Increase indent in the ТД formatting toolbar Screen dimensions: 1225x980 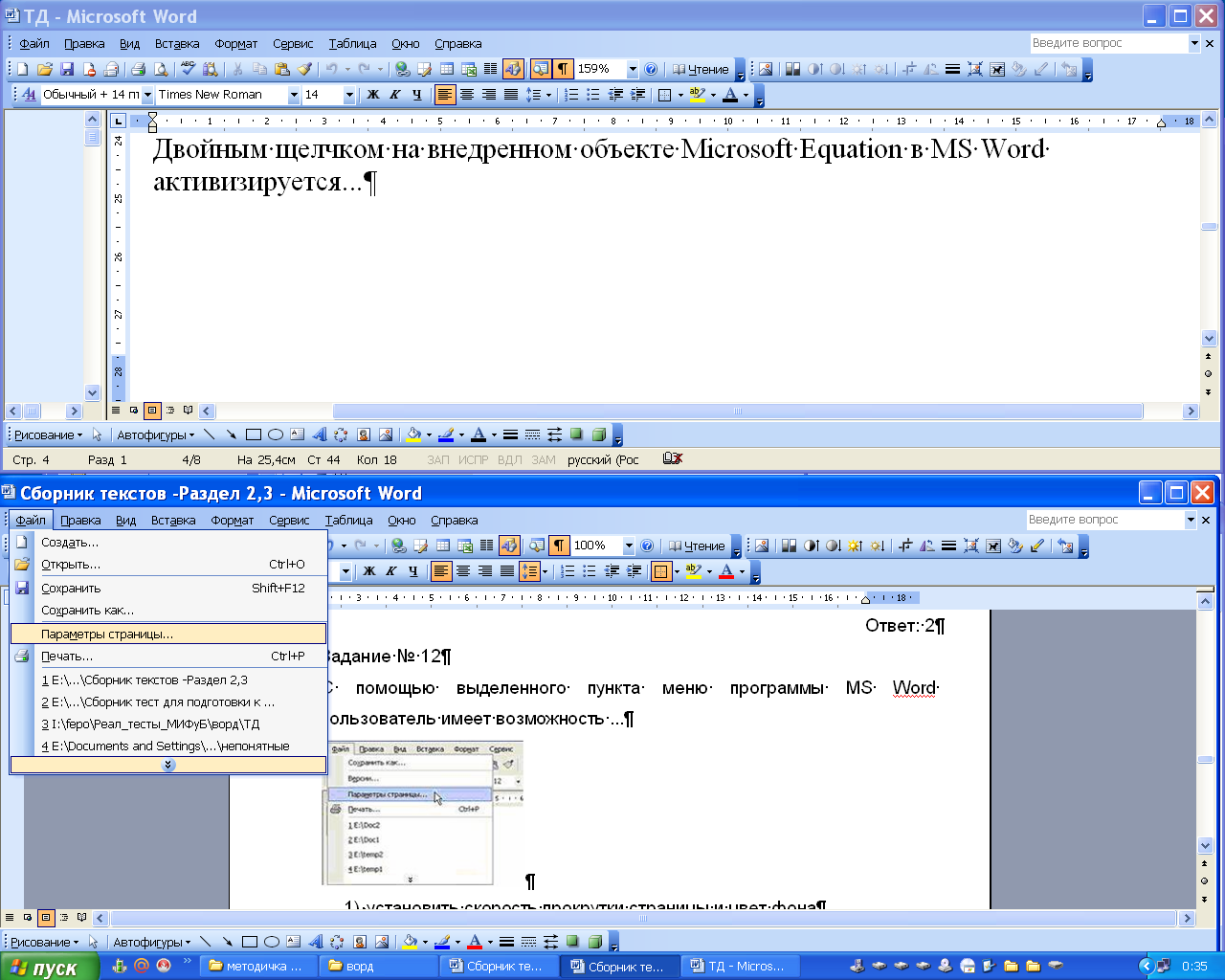(x=637, y=95)
